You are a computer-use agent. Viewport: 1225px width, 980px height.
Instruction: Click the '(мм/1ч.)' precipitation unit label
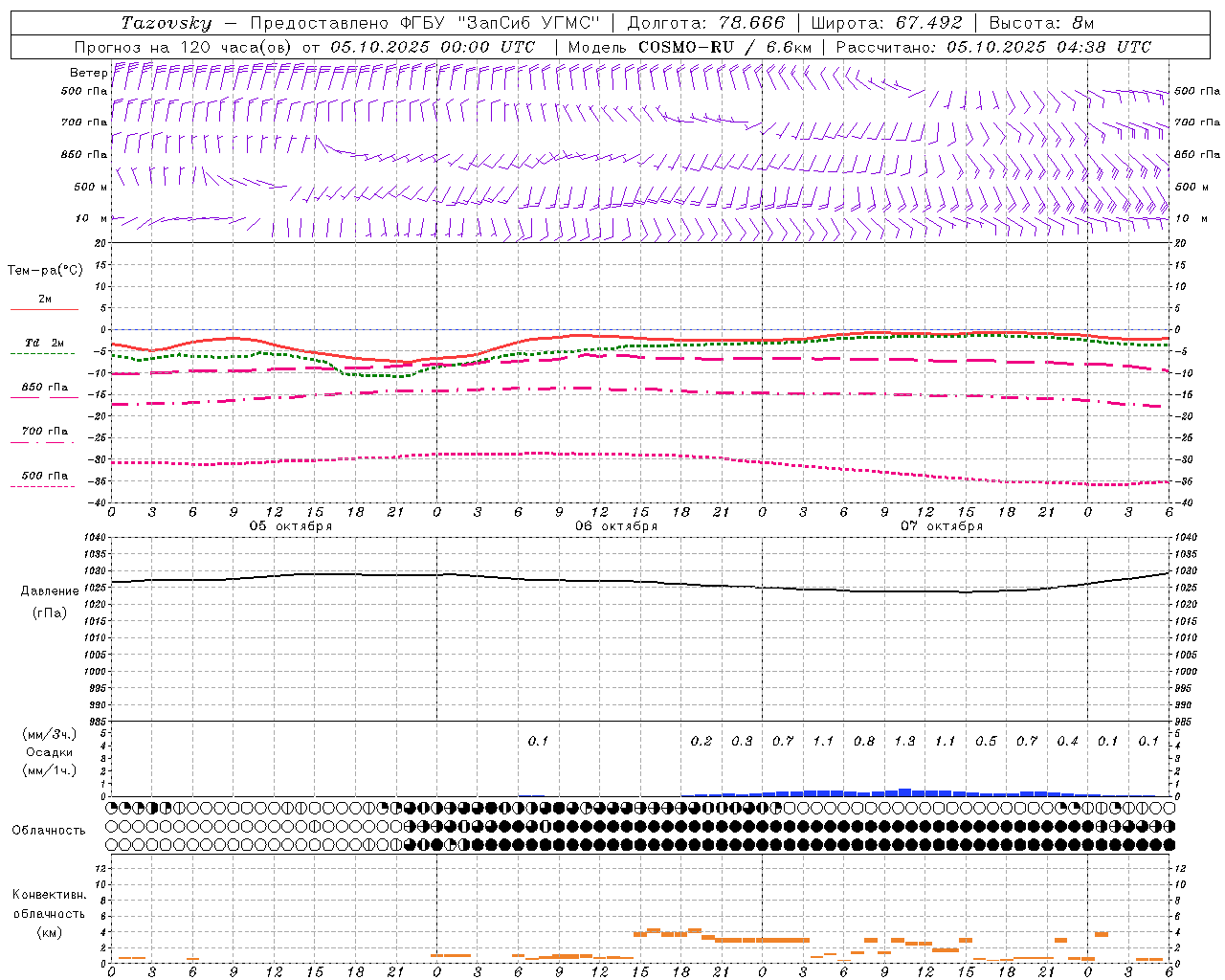(x=50, y=770)
